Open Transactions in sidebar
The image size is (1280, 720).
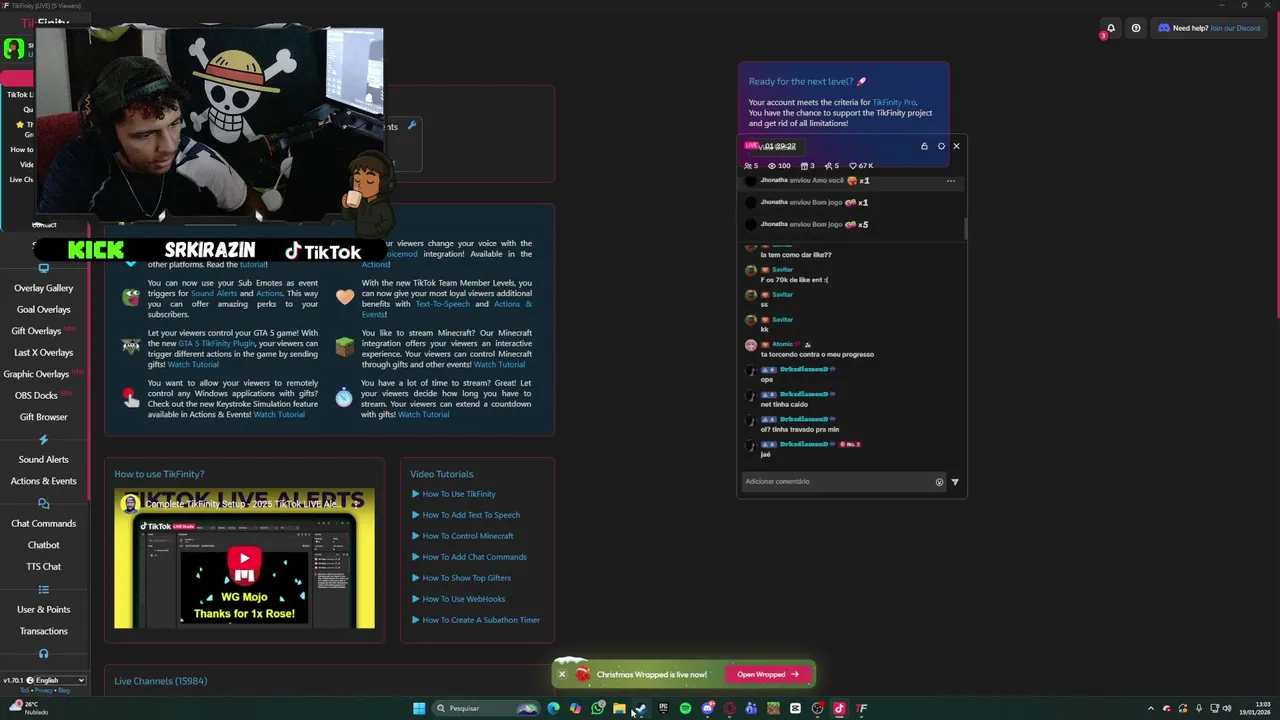pyautogui.click(x=44, y=631)
